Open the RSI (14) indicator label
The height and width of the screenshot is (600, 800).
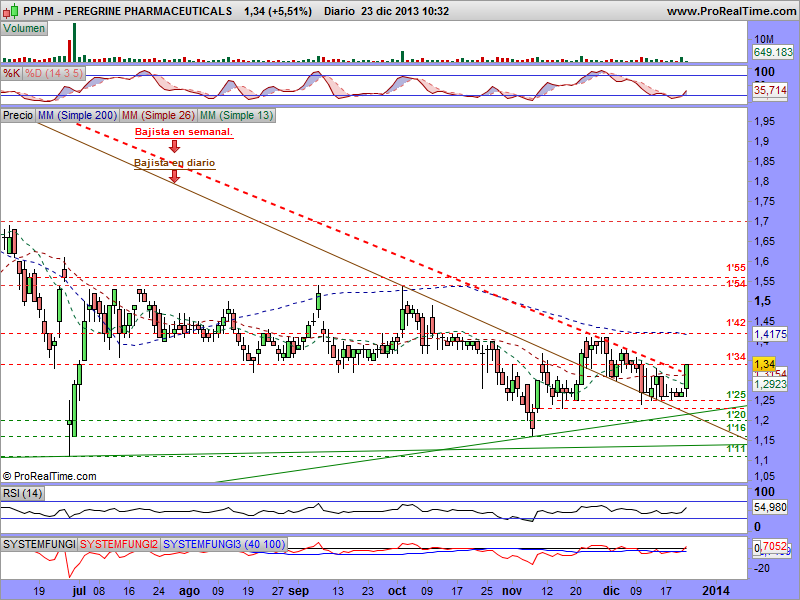(22, 493)
